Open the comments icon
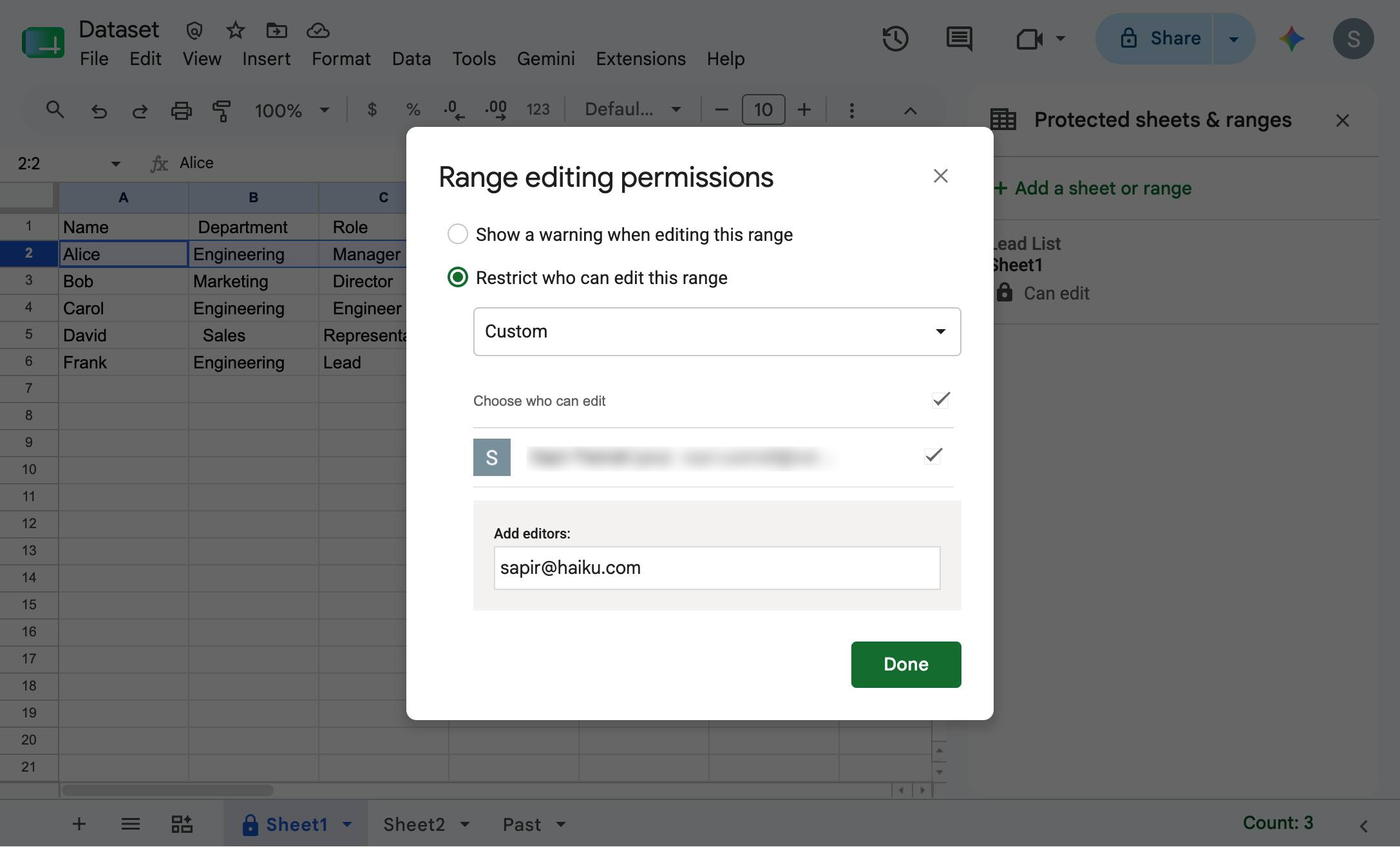This screenshot has width=1400, height=847. coord(959,39)
